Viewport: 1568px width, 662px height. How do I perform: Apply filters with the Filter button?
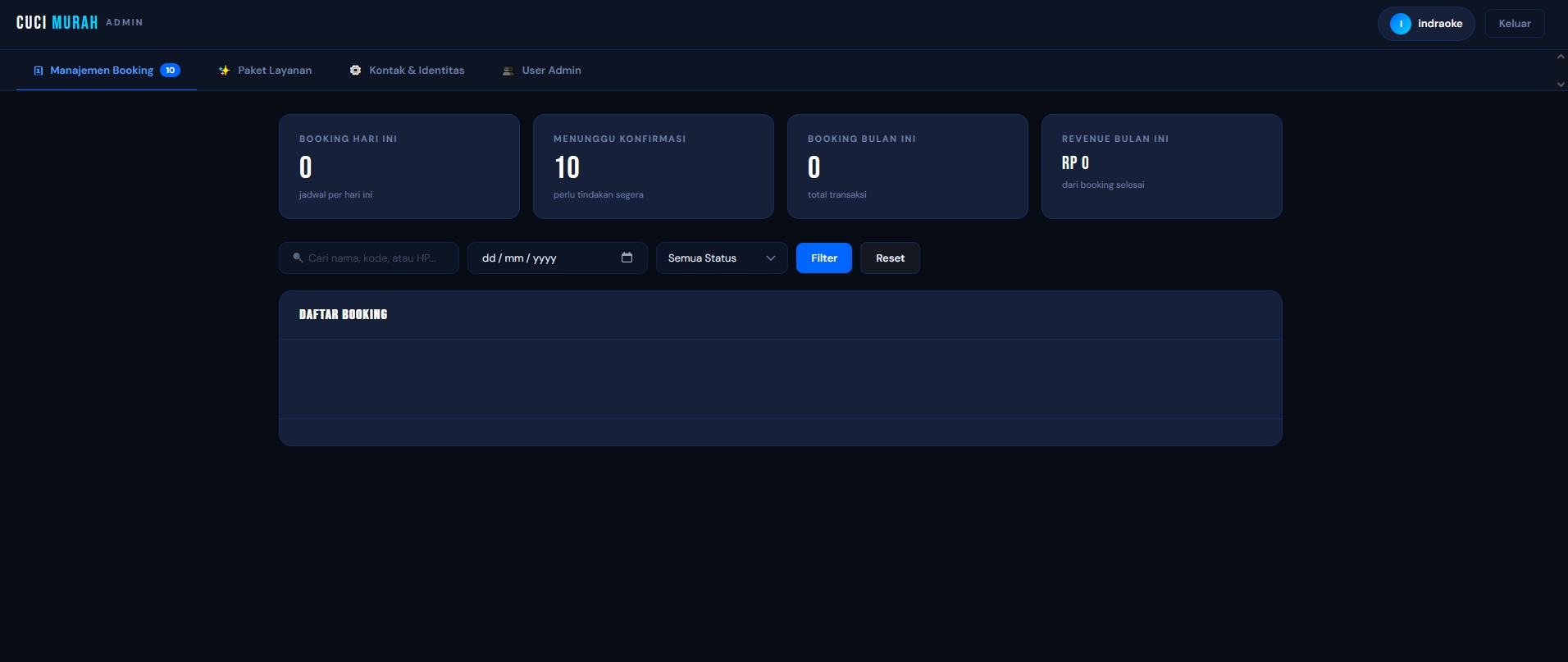(x=824, y=258)
